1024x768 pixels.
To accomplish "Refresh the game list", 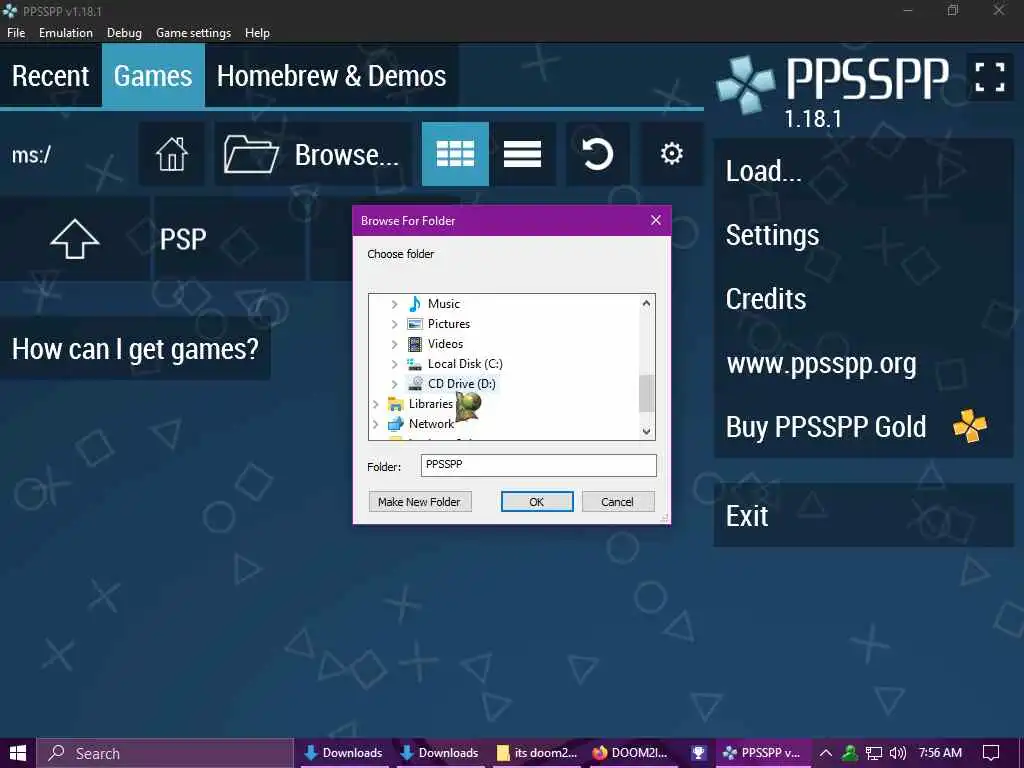I will pos(597,154).
